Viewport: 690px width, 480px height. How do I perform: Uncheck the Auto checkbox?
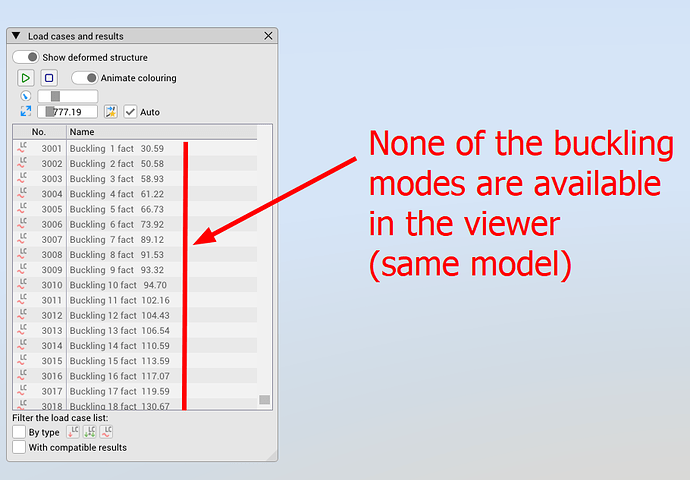[130, 112]
